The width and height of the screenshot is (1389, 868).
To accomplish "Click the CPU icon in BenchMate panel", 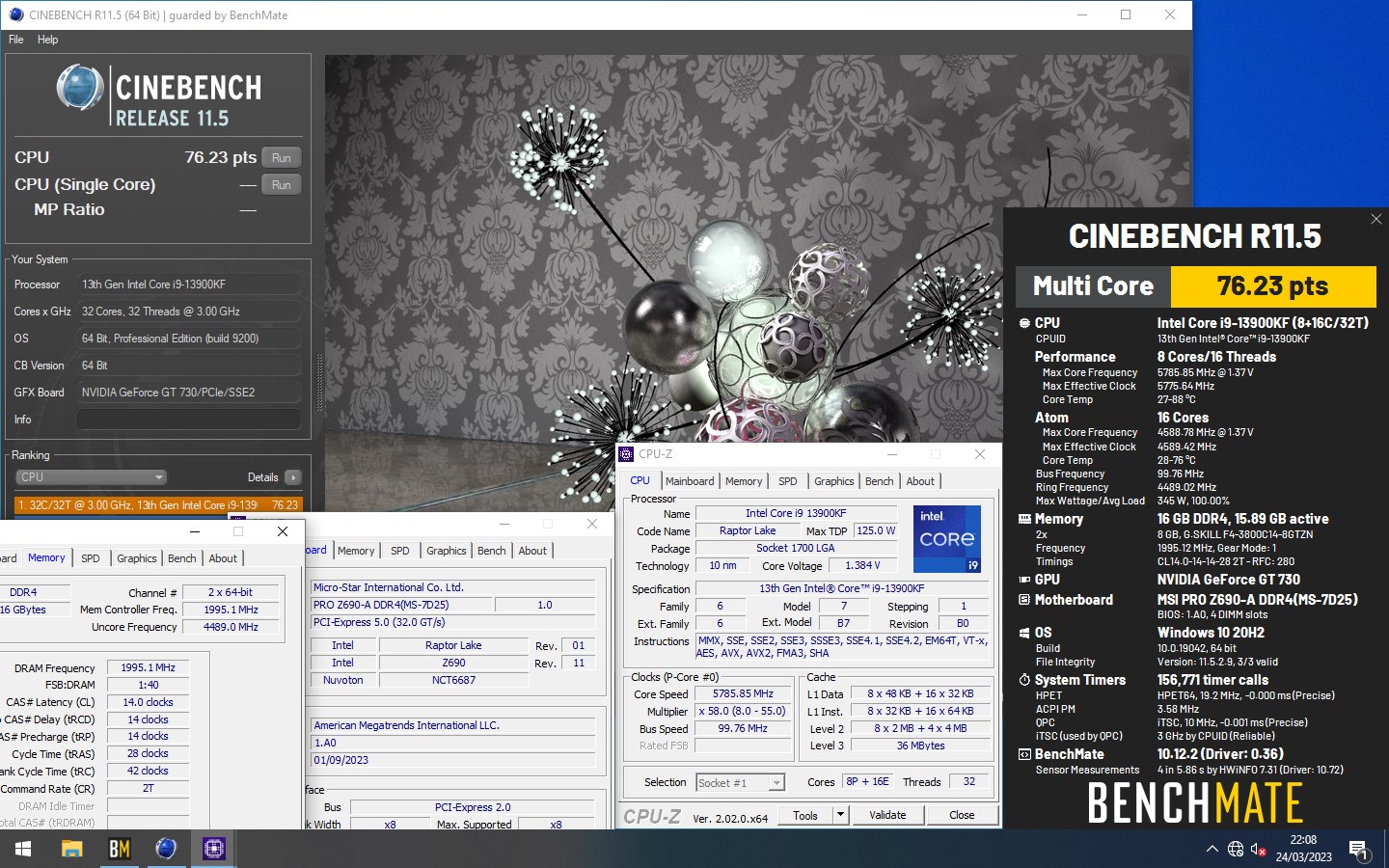I will [1024, 323].
